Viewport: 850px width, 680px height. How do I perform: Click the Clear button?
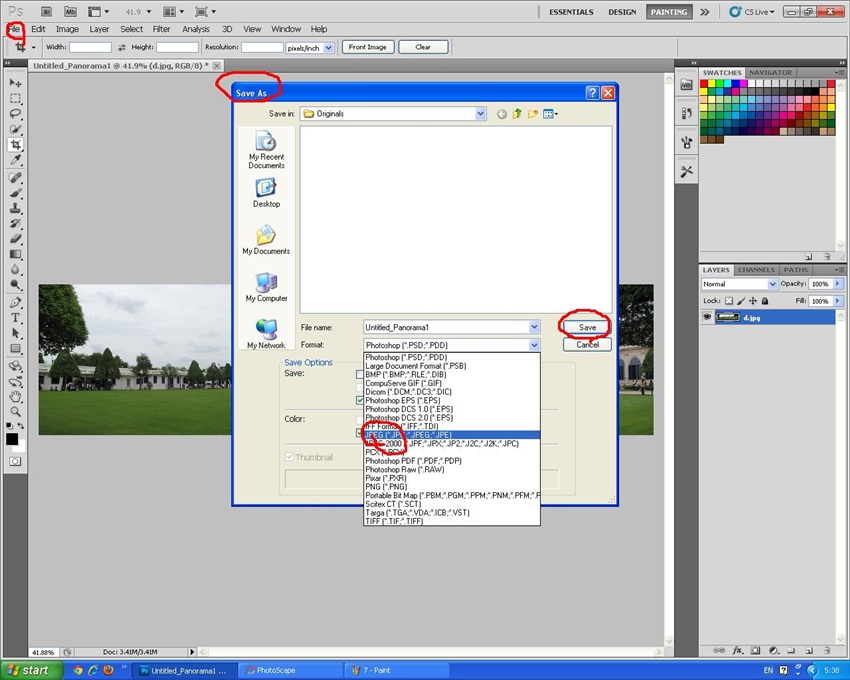click(423, 47)
